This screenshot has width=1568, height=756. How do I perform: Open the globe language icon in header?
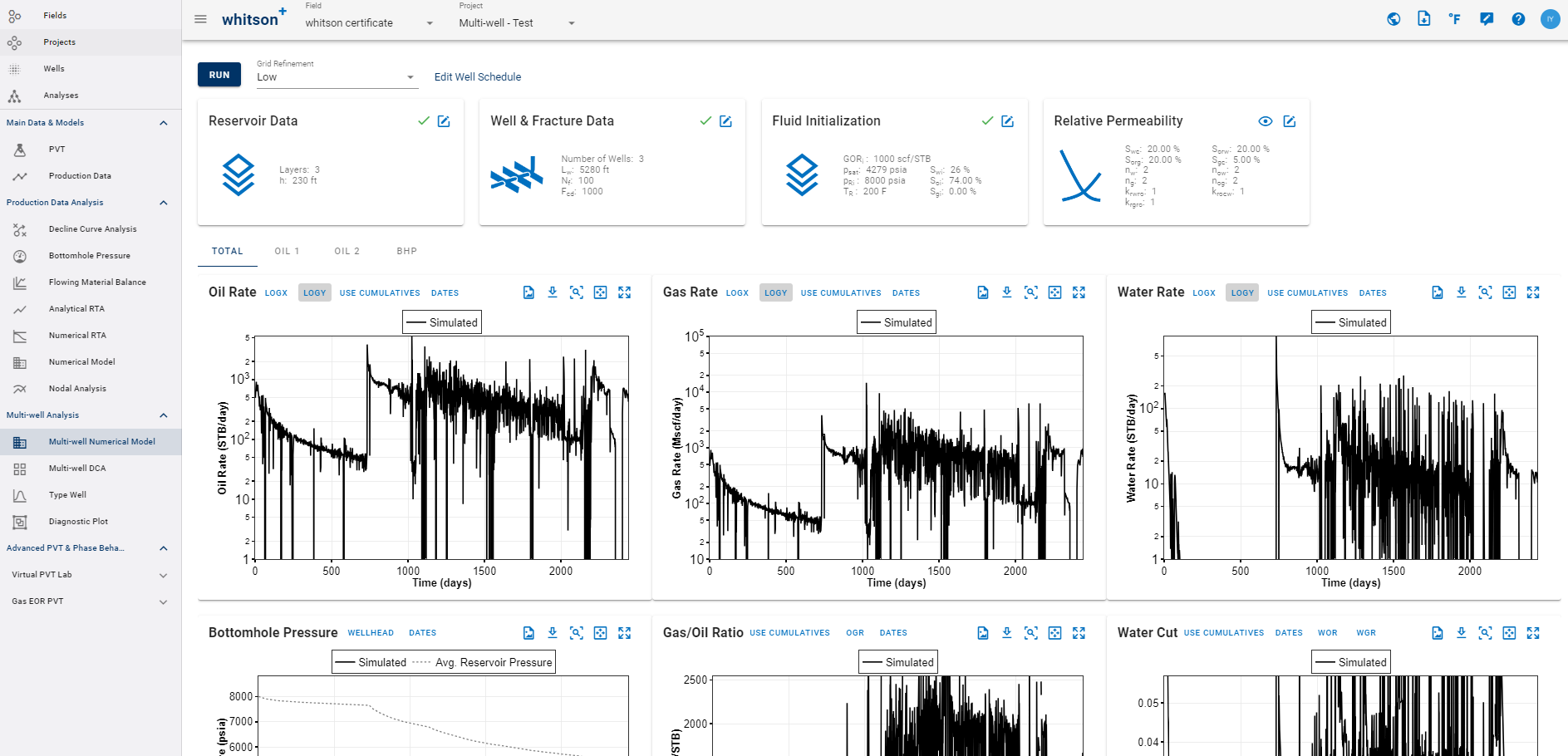tap(1394, 19)
